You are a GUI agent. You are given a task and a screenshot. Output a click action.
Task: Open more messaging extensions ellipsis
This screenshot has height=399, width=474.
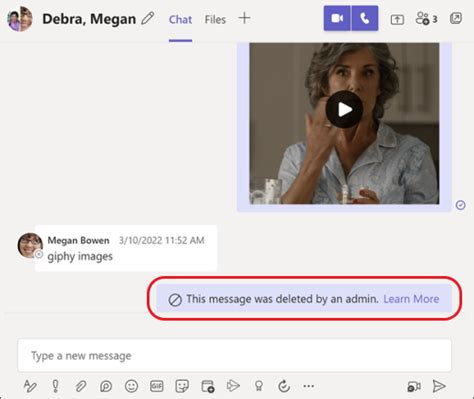click(309, 386)
